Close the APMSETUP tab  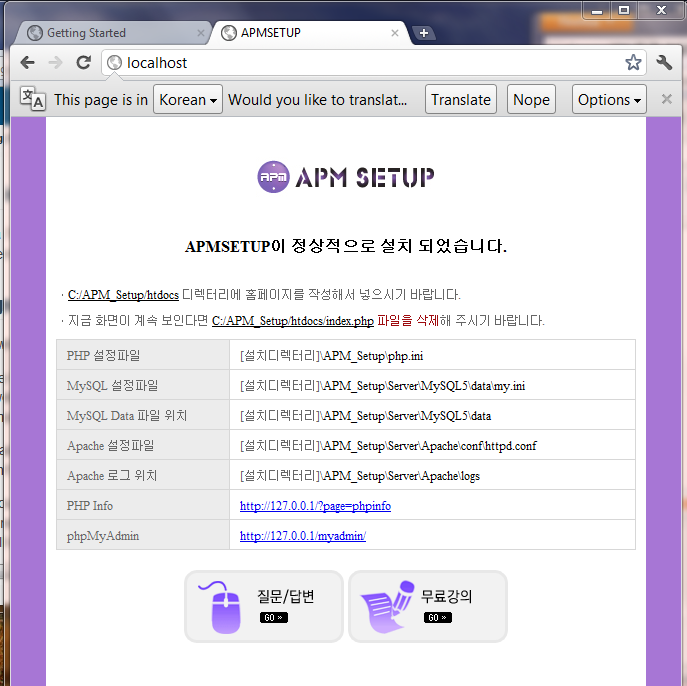click(x=395, y=33)
